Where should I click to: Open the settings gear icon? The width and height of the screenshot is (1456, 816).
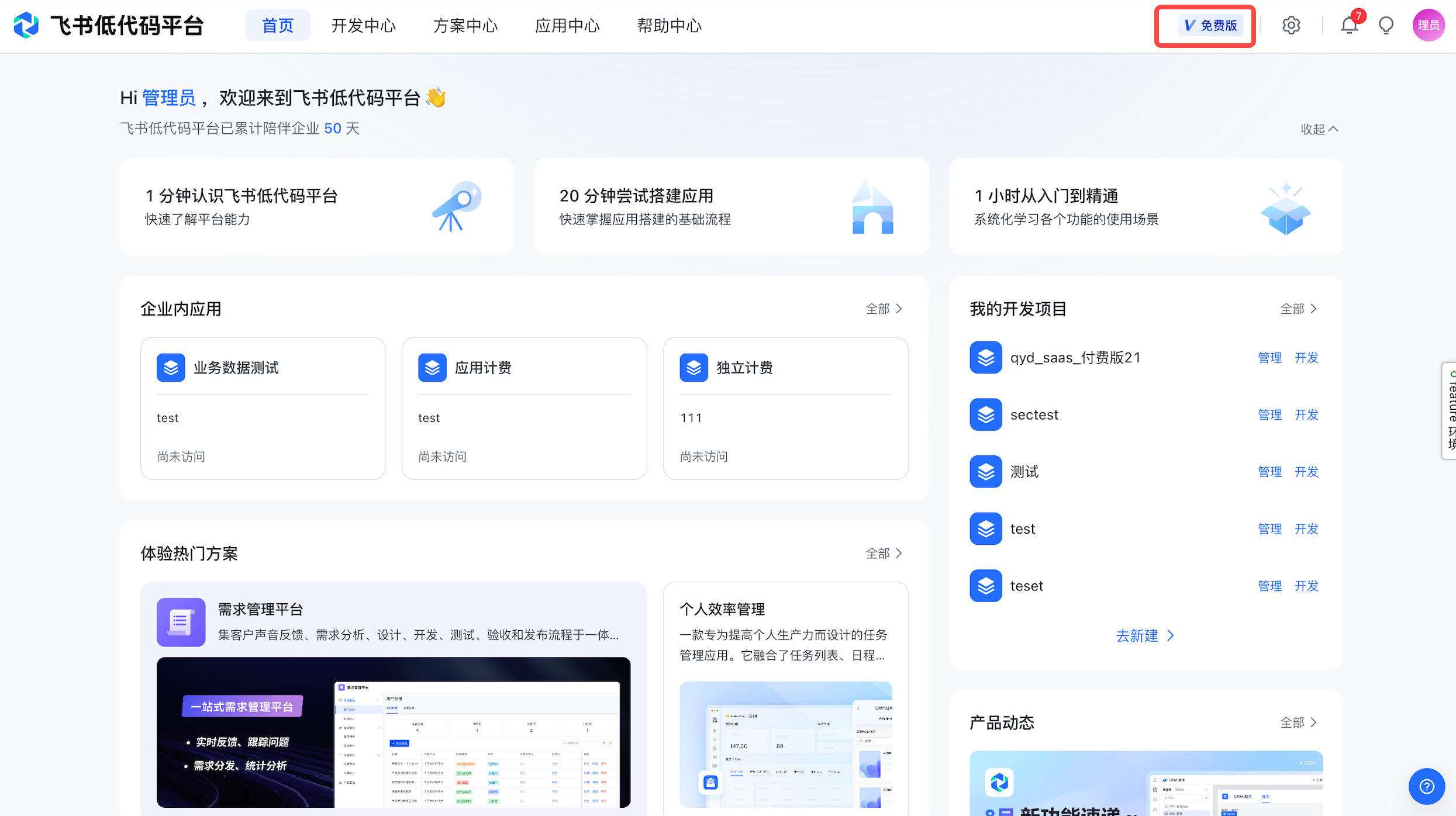tap(1291, 26)
